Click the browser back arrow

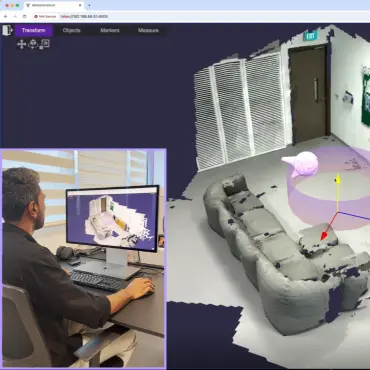coord(5,16)
